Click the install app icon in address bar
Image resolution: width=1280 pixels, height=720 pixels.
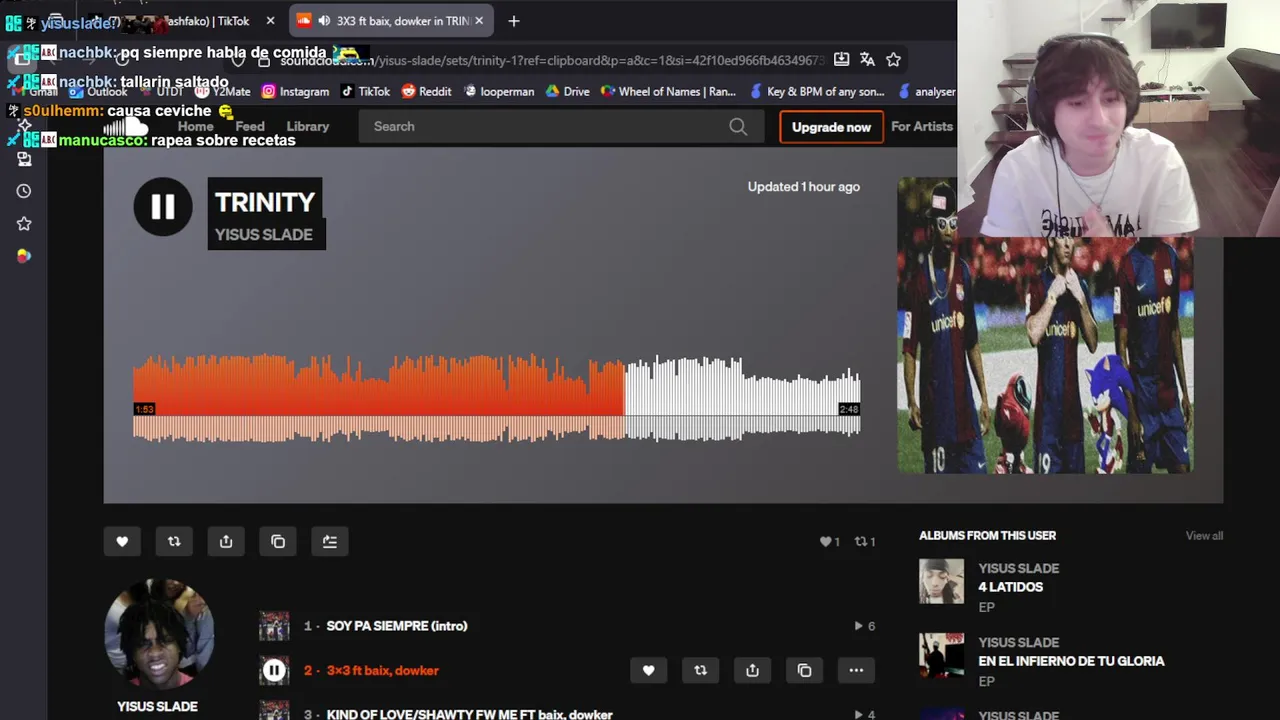tap(841, 59)
